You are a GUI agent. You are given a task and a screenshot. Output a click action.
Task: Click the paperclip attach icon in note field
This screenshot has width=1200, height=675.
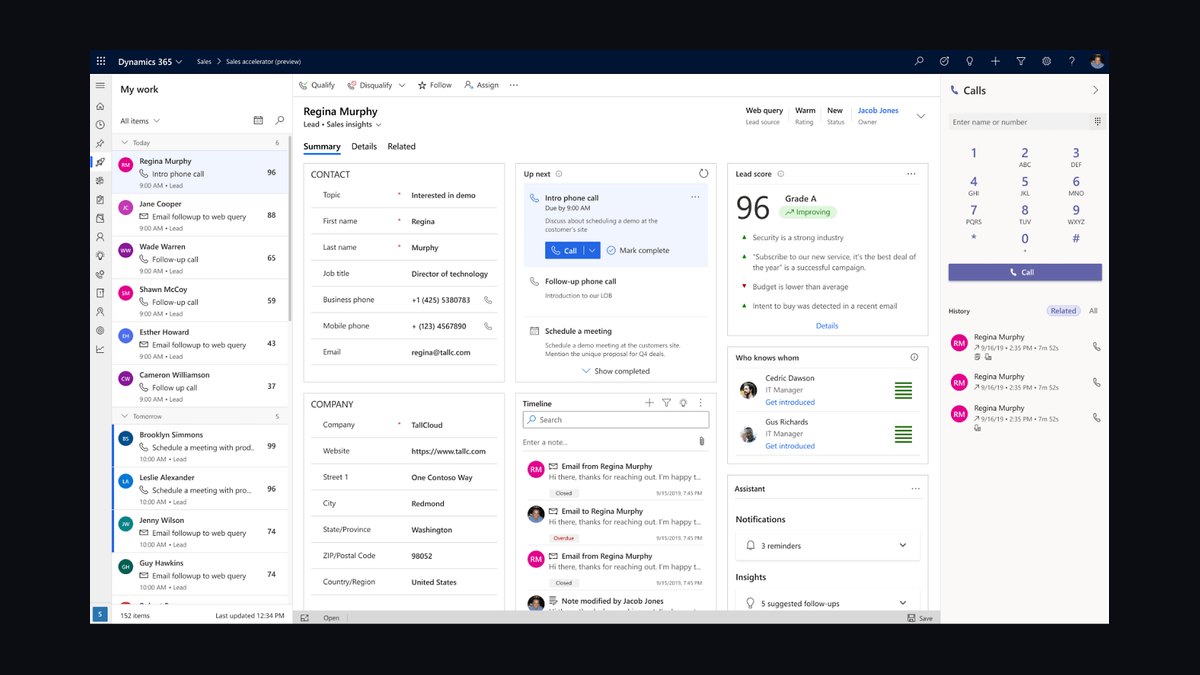(701, 441)
